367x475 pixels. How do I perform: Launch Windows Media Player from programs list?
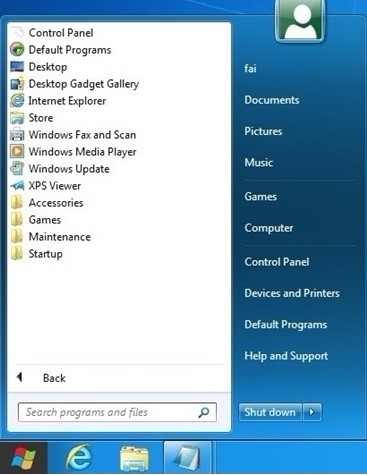(x=73, y=152)
